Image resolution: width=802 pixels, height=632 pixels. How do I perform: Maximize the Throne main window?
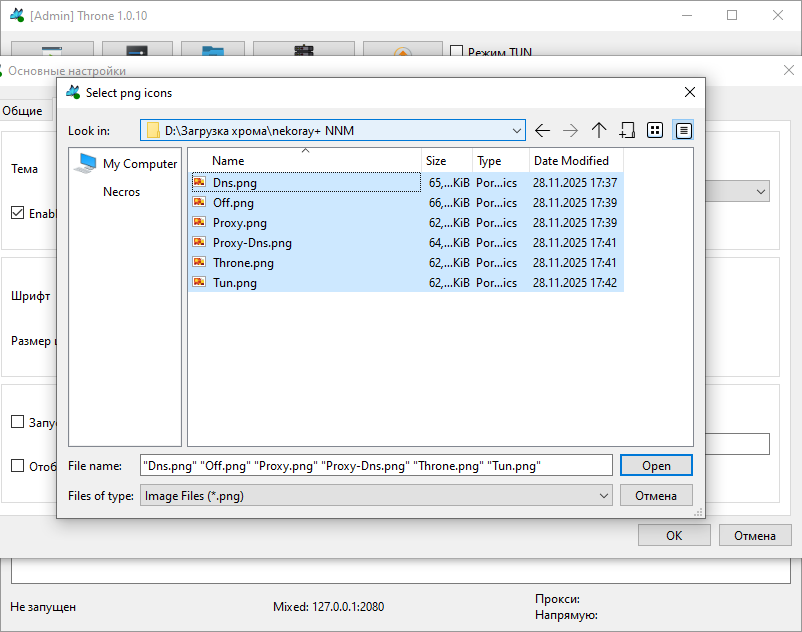click(732, 15)
